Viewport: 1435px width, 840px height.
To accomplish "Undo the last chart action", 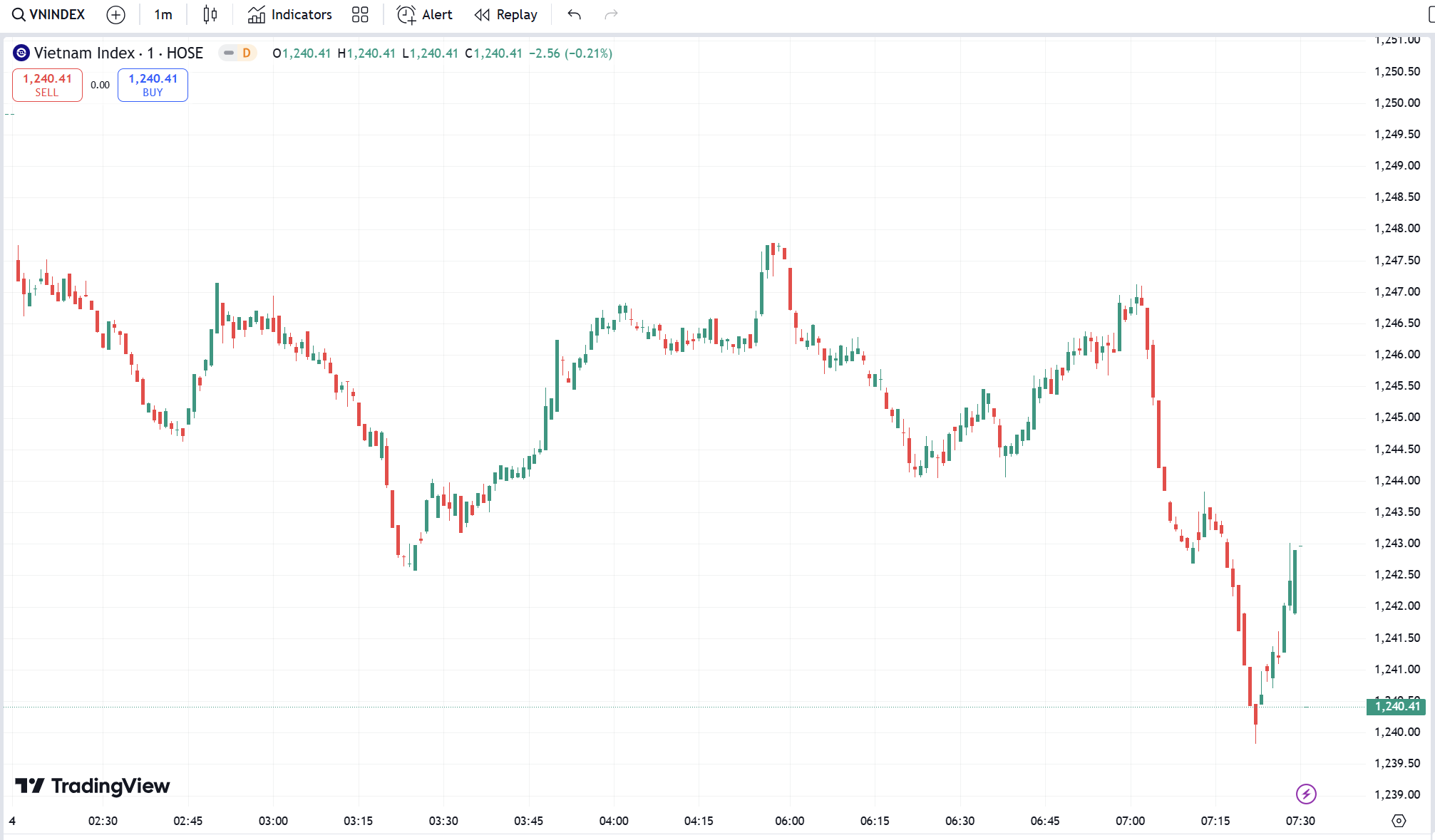I will click(x=575, y=14).
